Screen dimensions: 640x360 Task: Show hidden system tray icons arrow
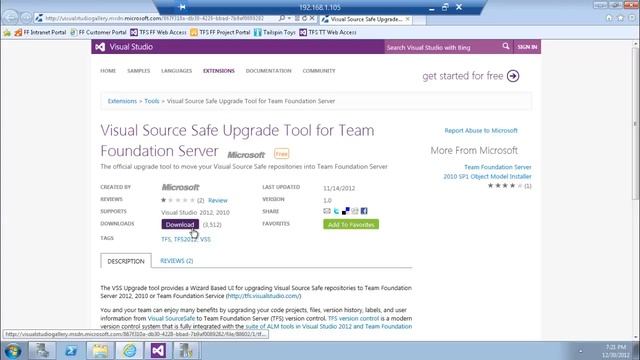pyautogui.click(x=580, y=351)
